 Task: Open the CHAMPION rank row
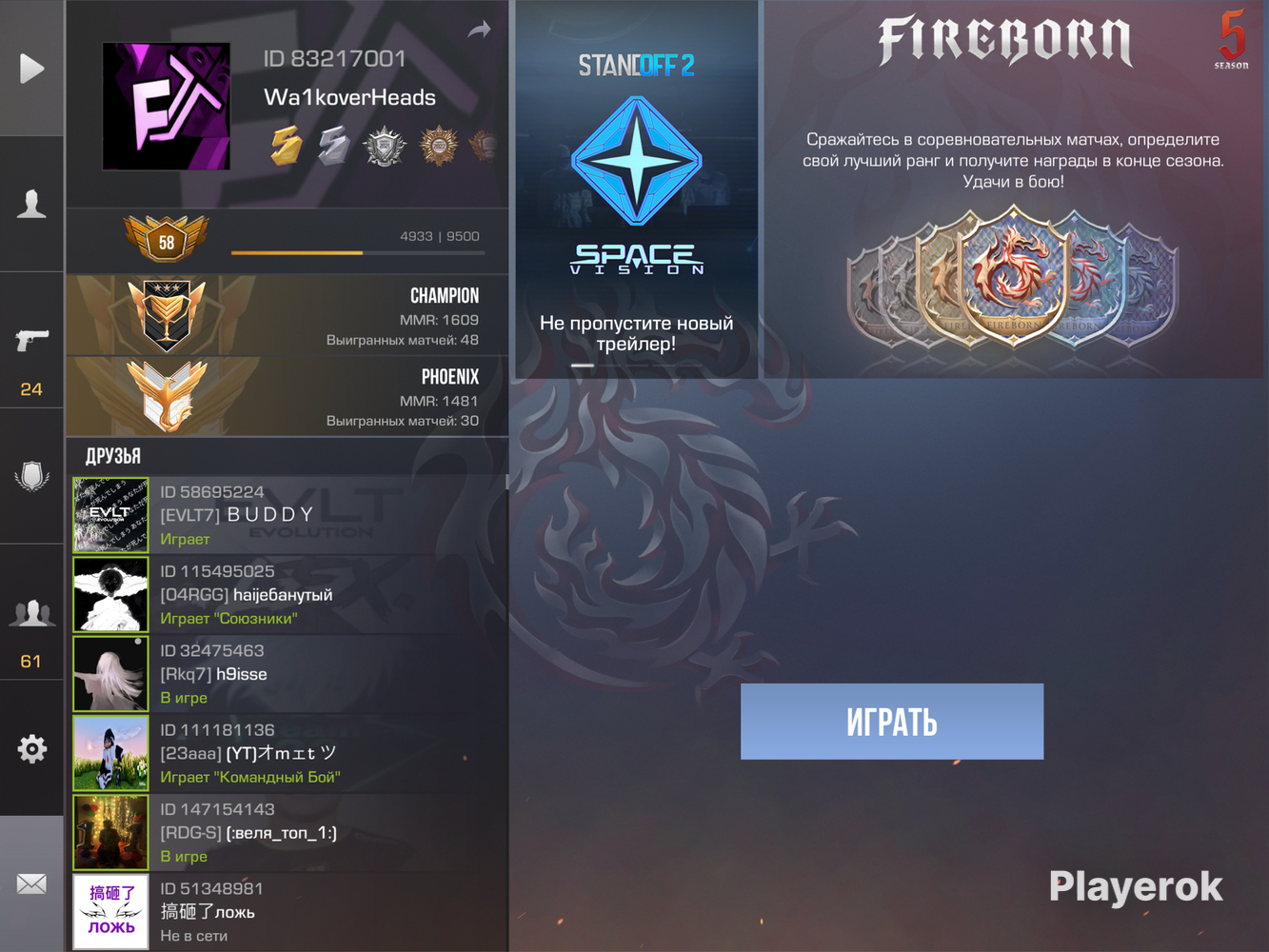pyautogui.click(x=287, y=316)
